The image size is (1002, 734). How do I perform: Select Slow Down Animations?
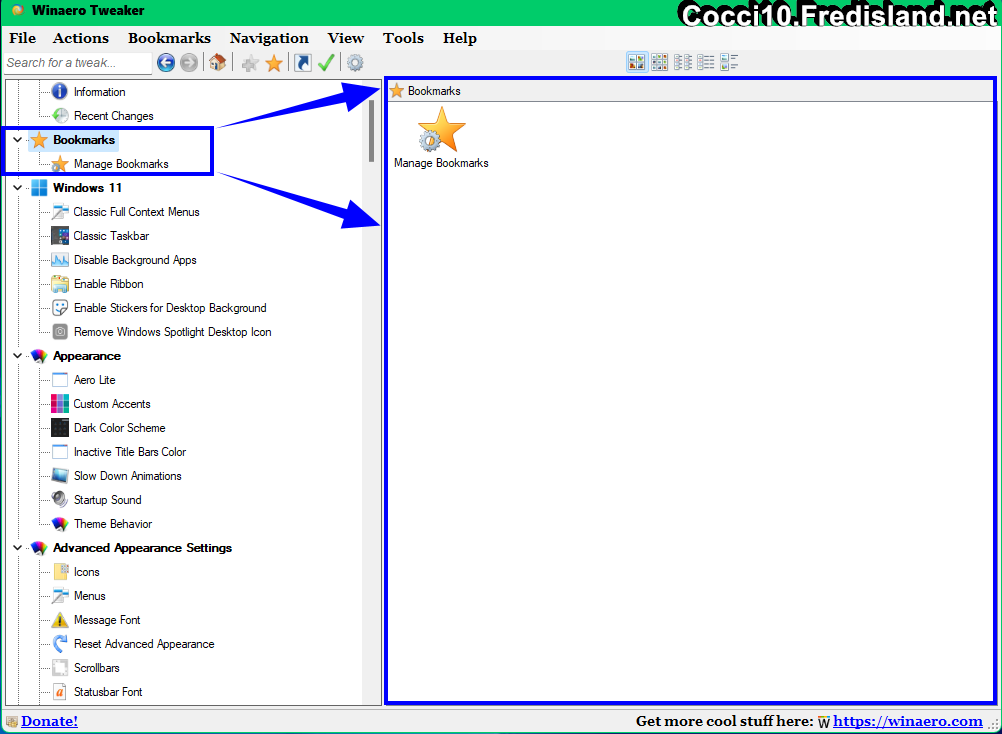127,476
